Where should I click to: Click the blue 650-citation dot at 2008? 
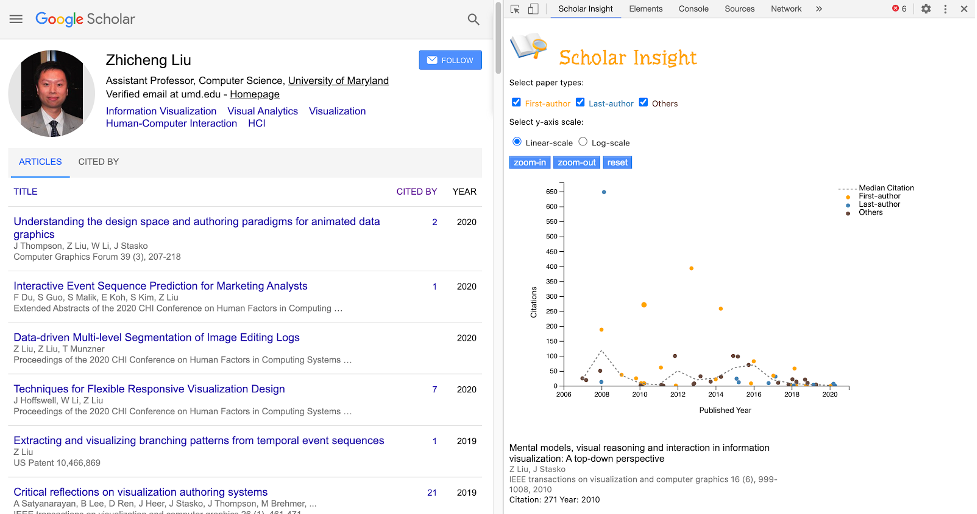tap(603, 192)
